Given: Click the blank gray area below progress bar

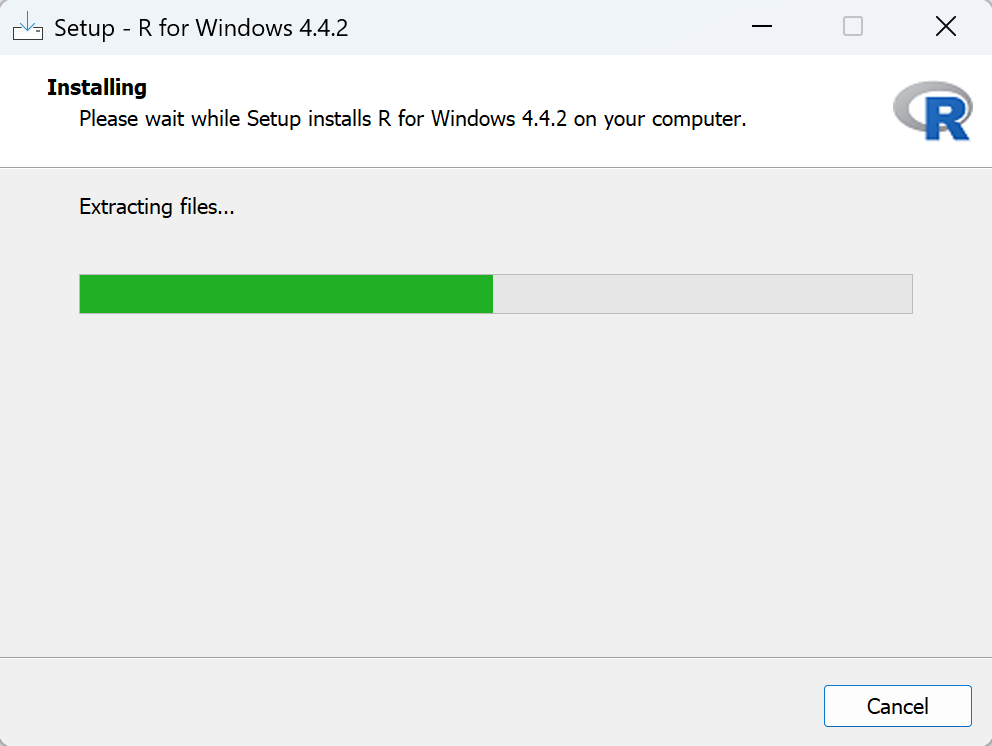Looking at the screenshot, I should tap(496, 480).
